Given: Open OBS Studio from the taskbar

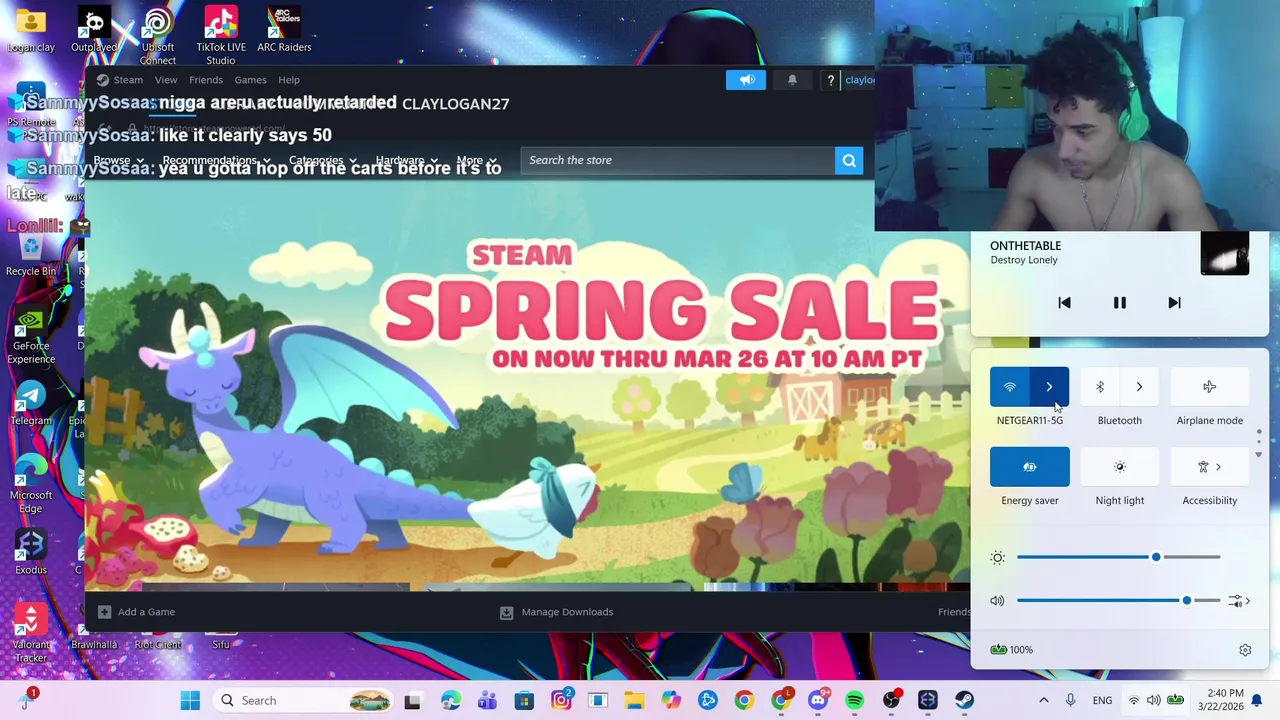Looking at the screenshot, I should pos(891,700).
